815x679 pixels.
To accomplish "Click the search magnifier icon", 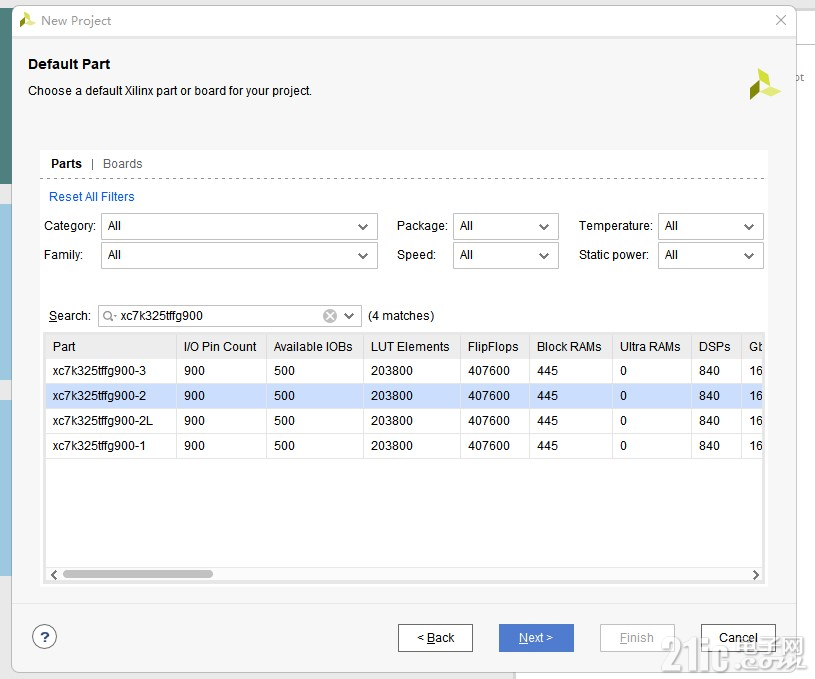I will (x=109, y=316).
